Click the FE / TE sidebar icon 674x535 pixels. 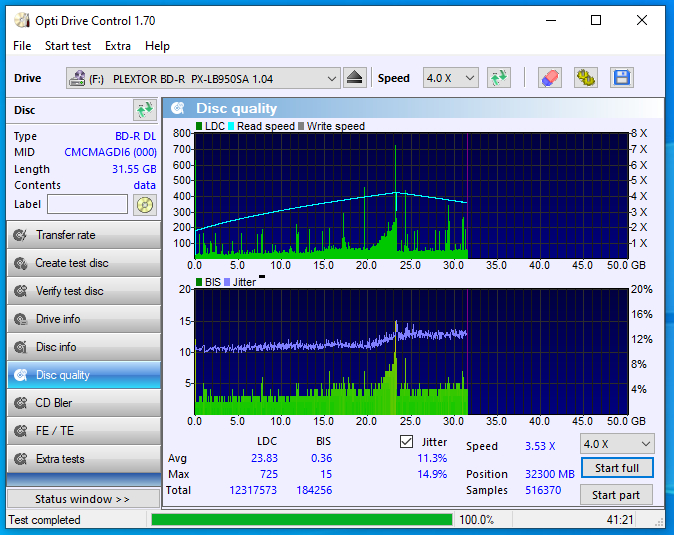[20, 431]
